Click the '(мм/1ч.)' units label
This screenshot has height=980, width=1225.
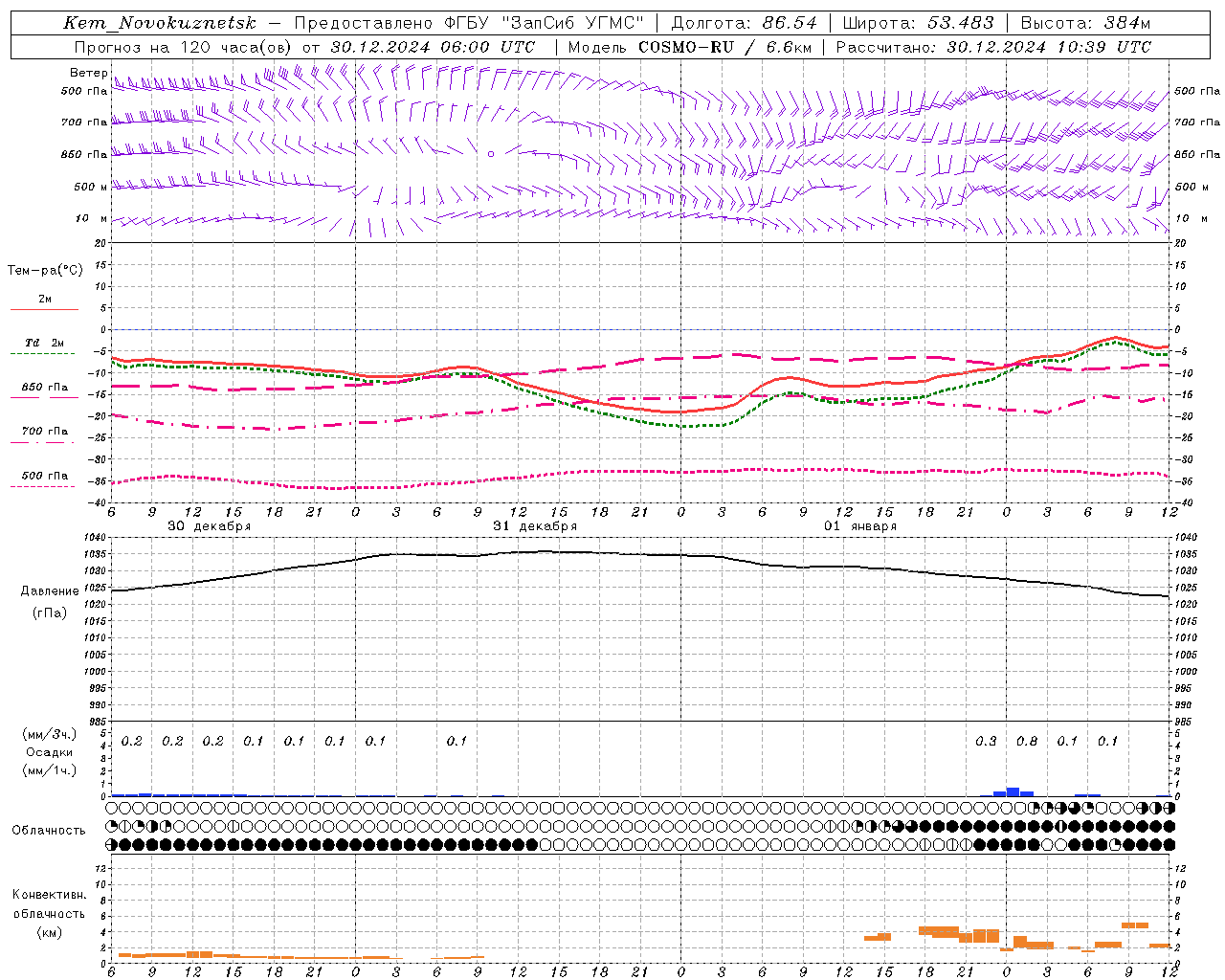click(x=50, y=770)
